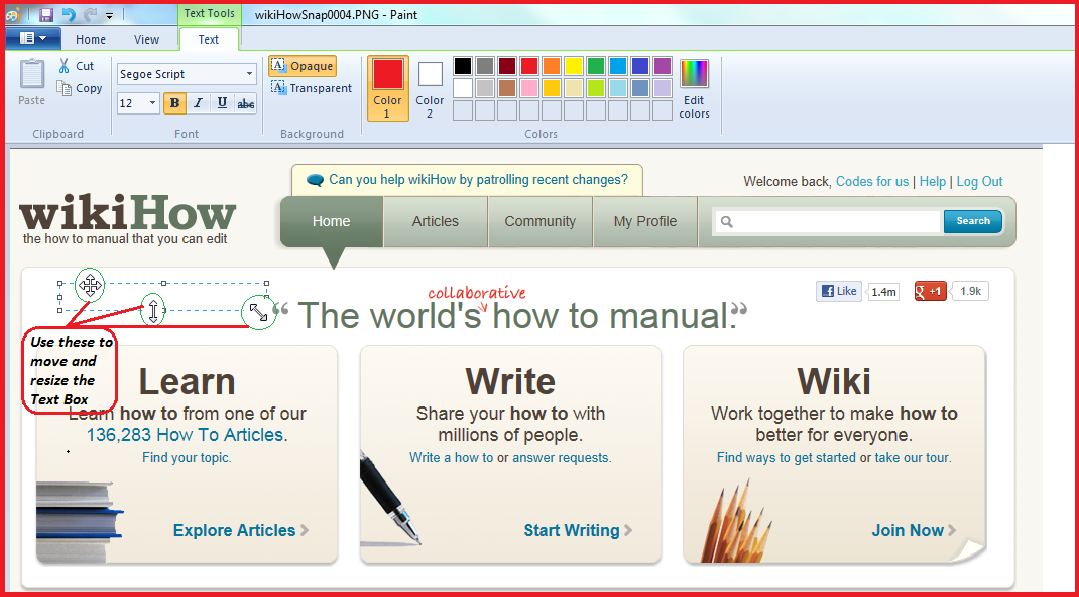Click the Join Now link
This screenshot has width=1079, height=597.
(x=914, y=530)
